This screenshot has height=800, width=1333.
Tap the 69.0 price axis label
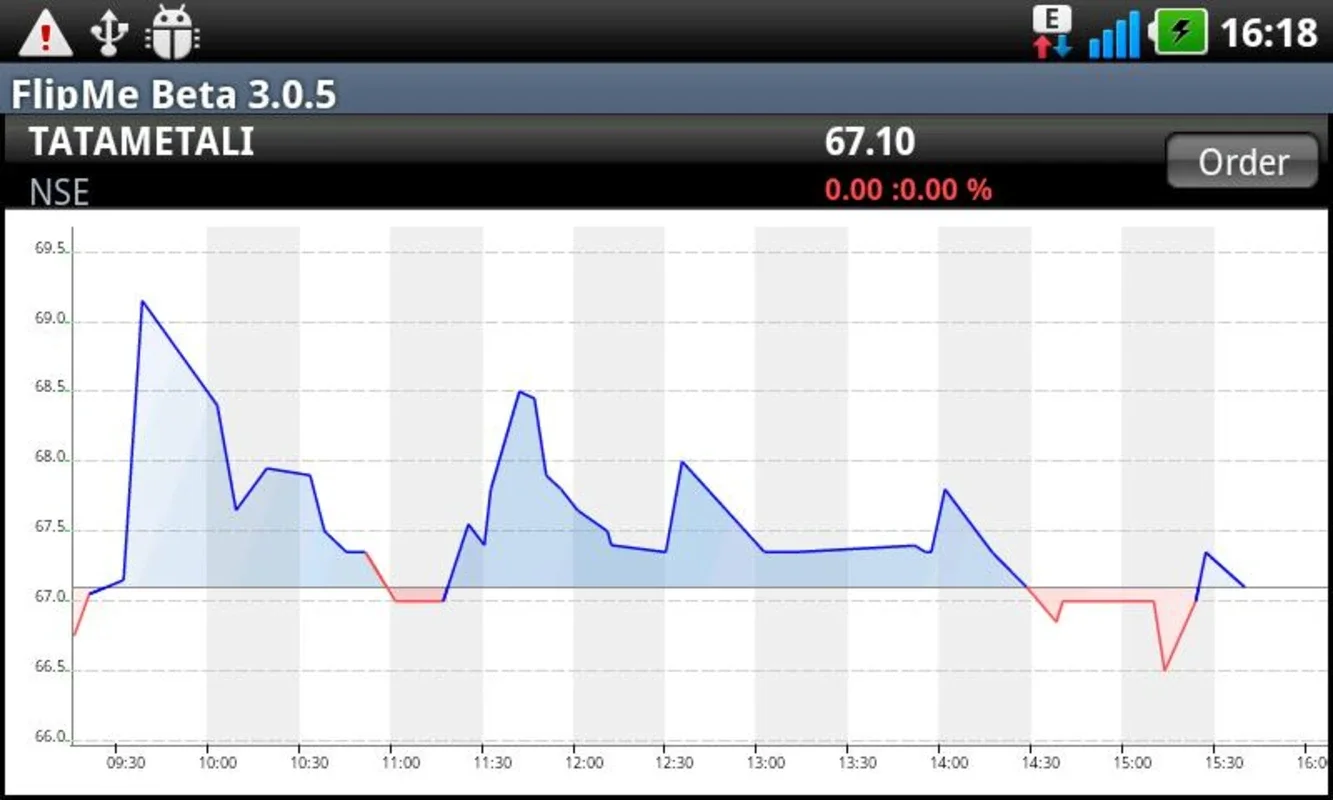pos(49,318)
